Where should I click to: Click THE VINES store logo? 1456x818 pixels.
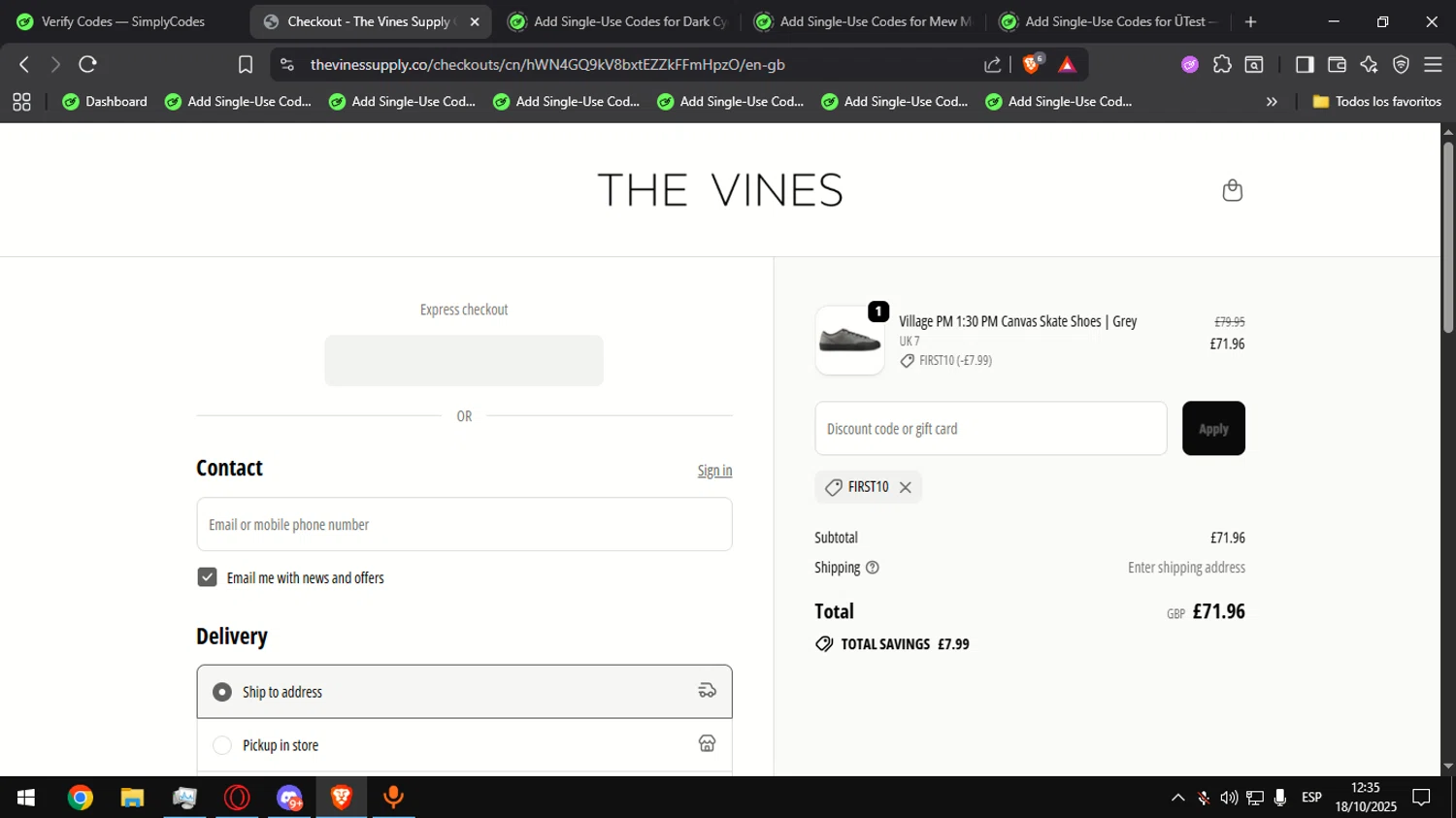tap(720, 190)
